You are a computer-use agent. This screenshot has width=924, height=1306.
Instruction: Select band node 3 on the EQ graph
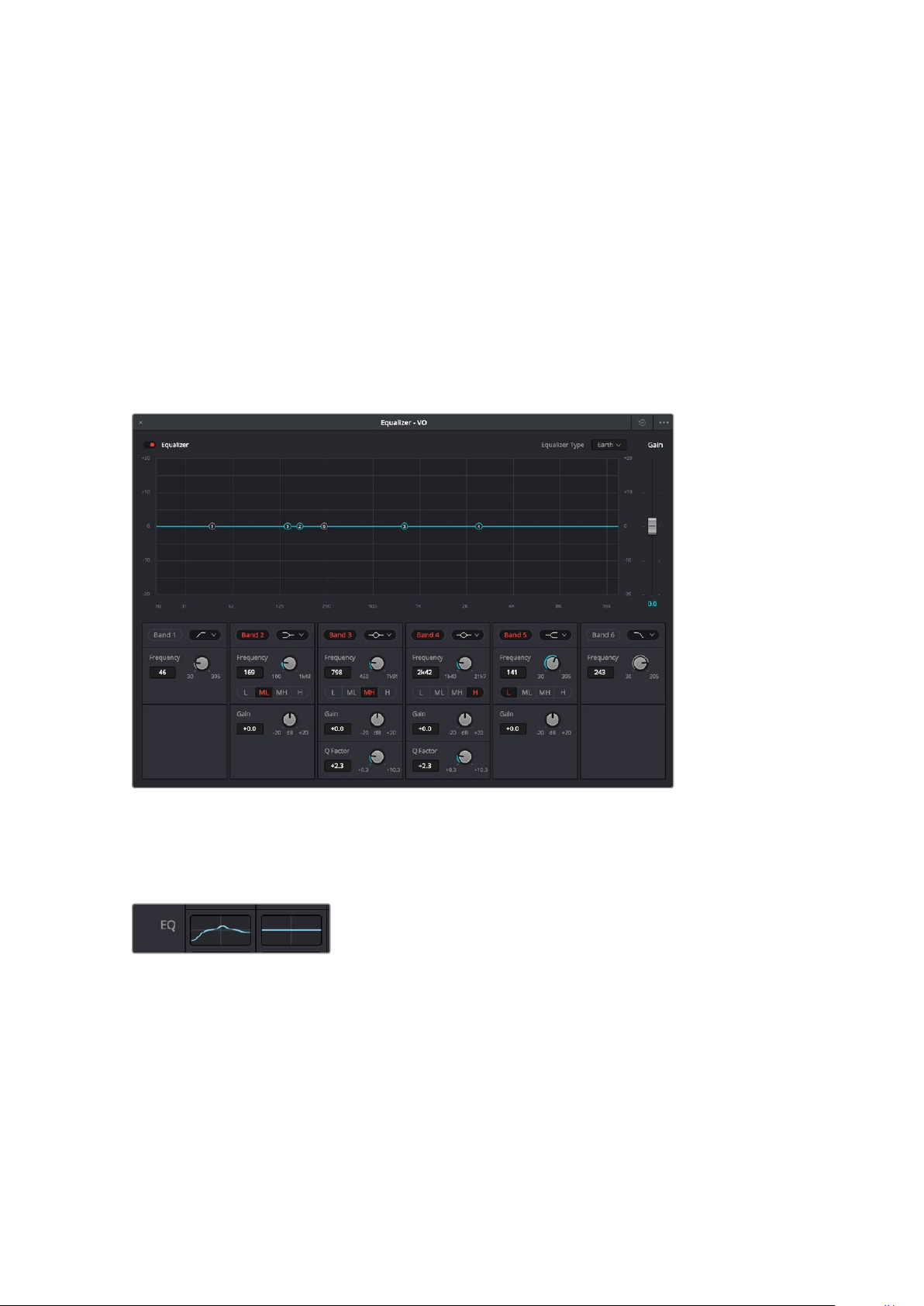[x=404, y=526]
